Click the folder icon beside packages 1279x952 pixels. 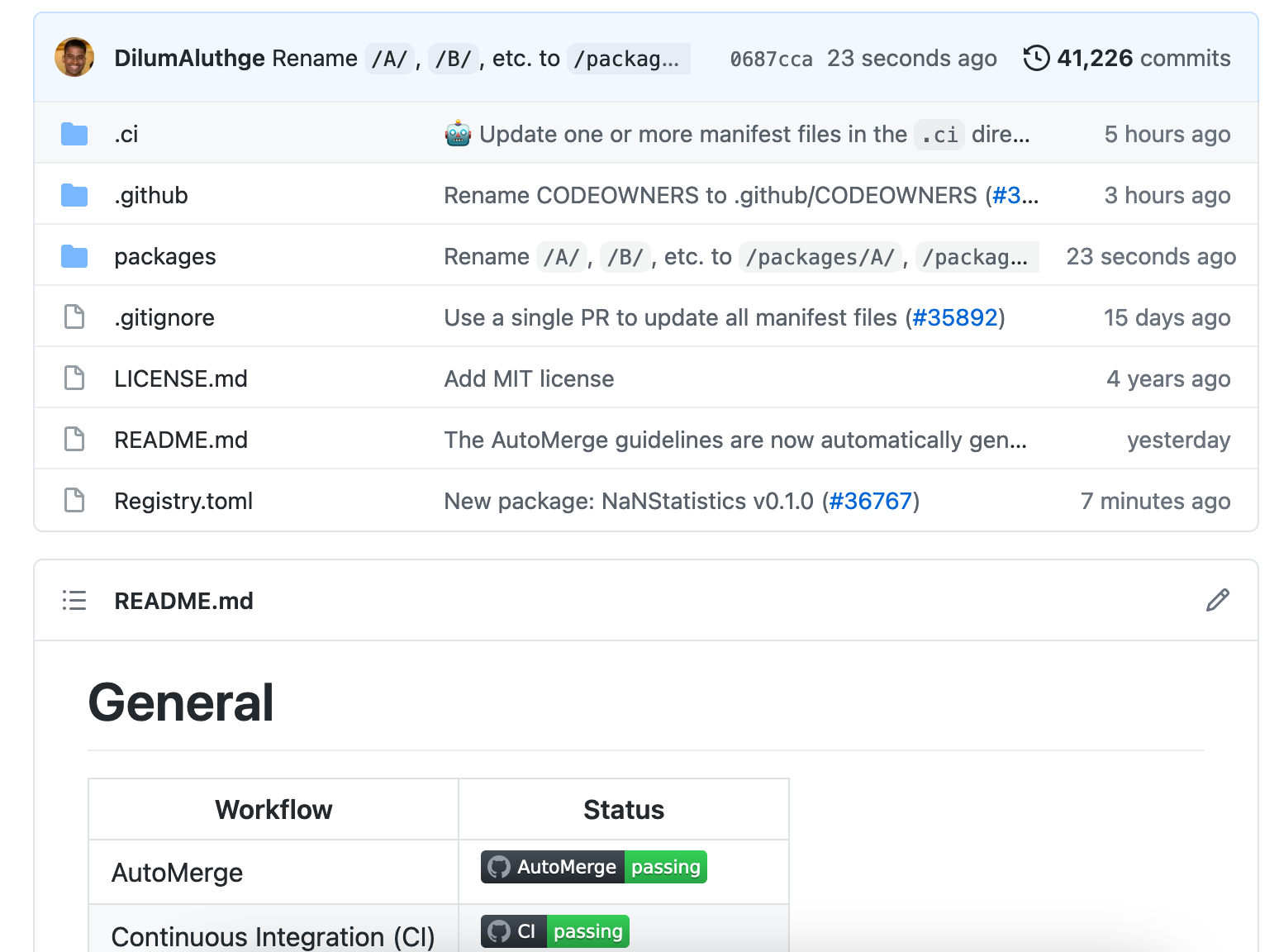(x=74, y=256)
